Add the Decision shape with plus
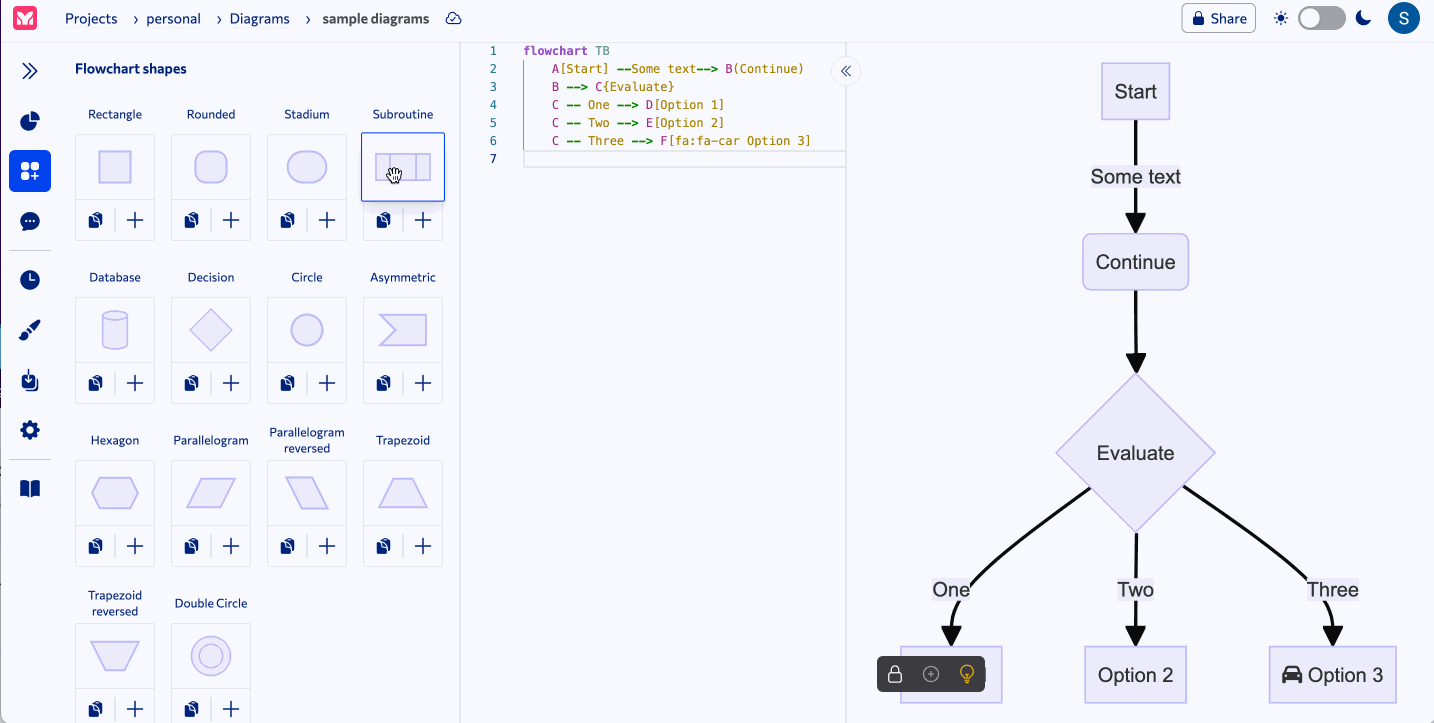Screen dimensions: 1434x723 [231, 383]
